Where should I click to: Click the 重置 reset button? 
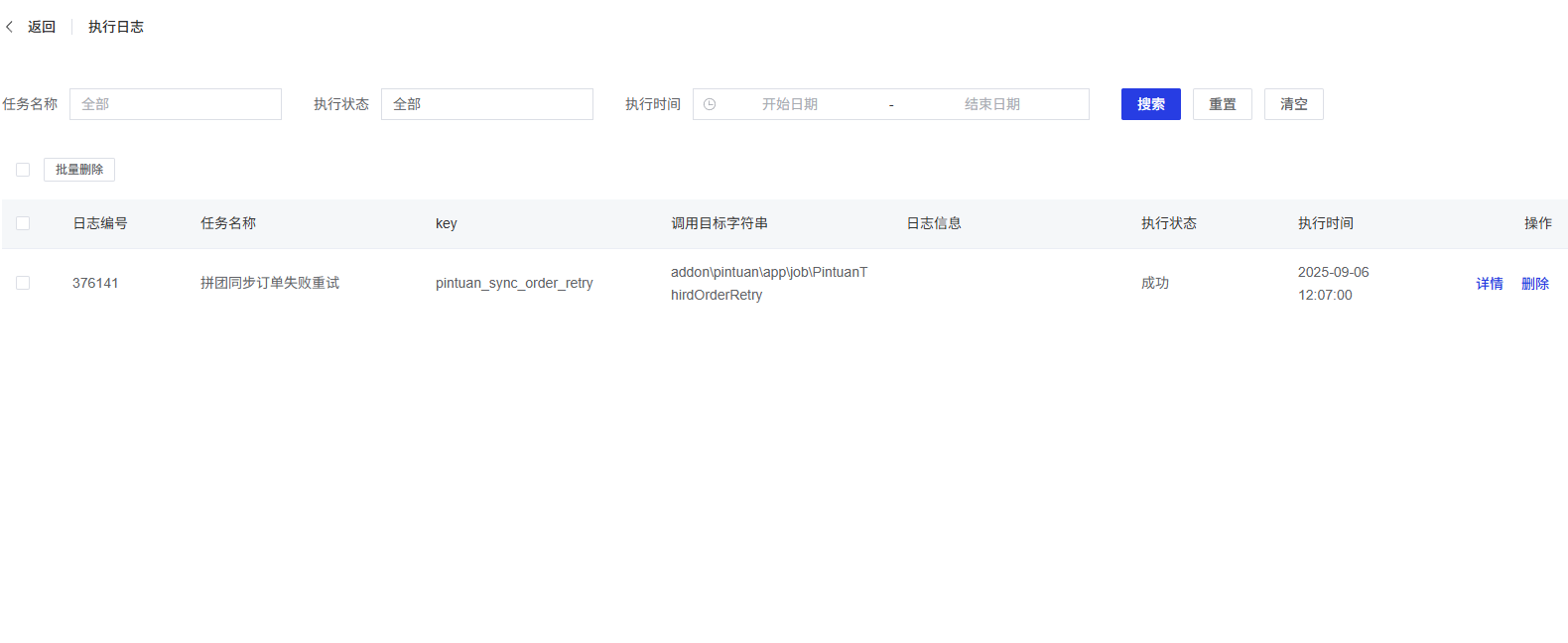[1222, 104]
